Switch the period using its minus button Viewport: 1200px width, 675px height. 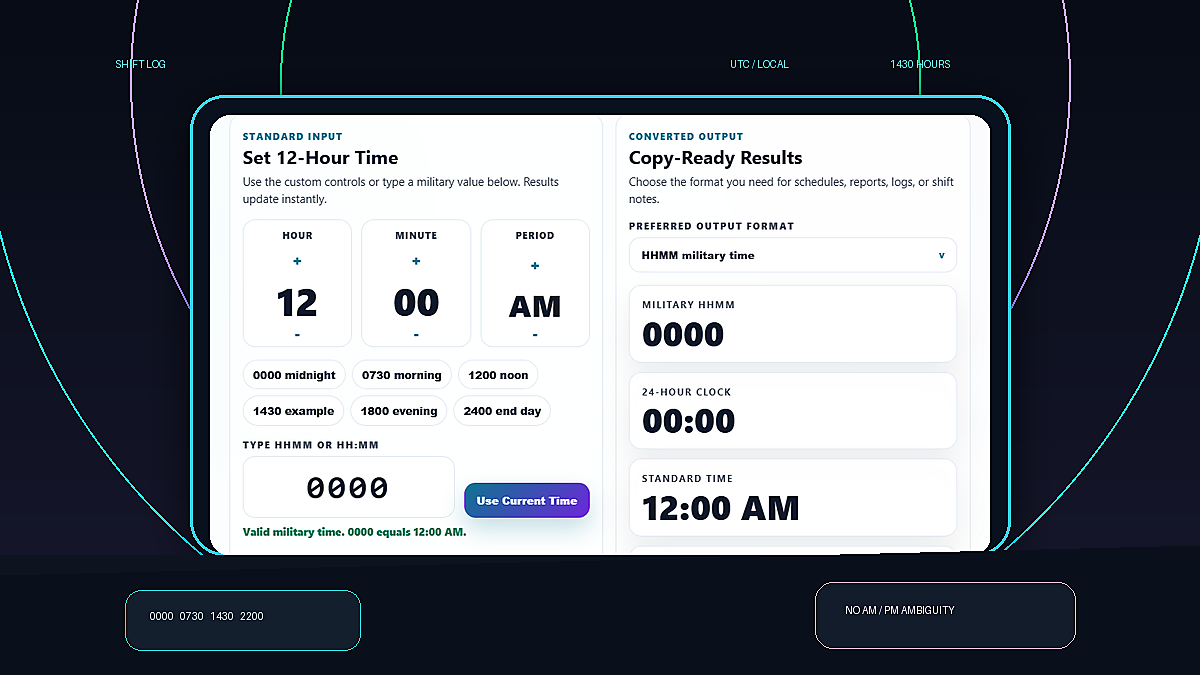point(535,334)
